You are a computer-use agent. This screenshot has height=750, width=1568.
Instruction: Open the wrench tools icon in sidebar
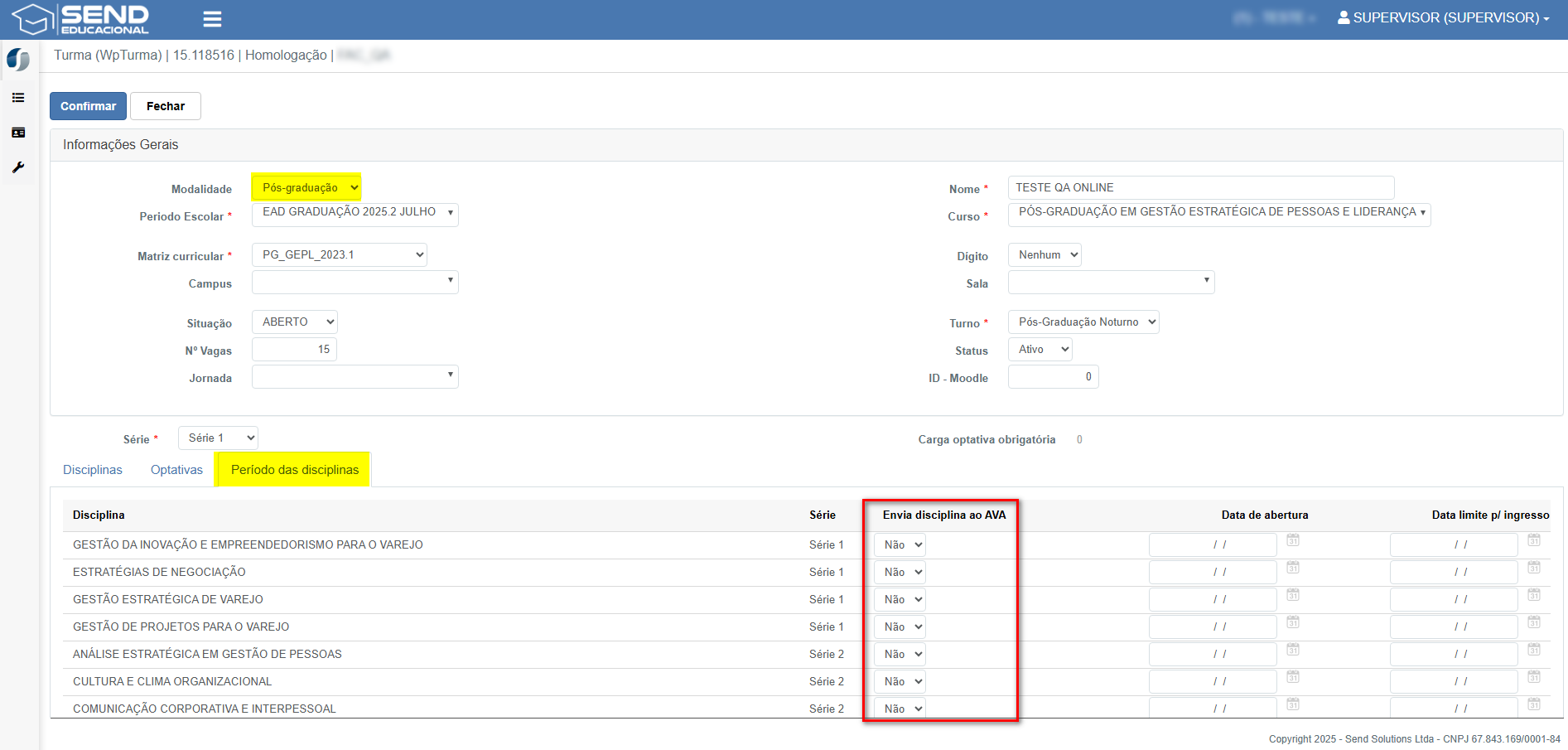click(18, 167)
